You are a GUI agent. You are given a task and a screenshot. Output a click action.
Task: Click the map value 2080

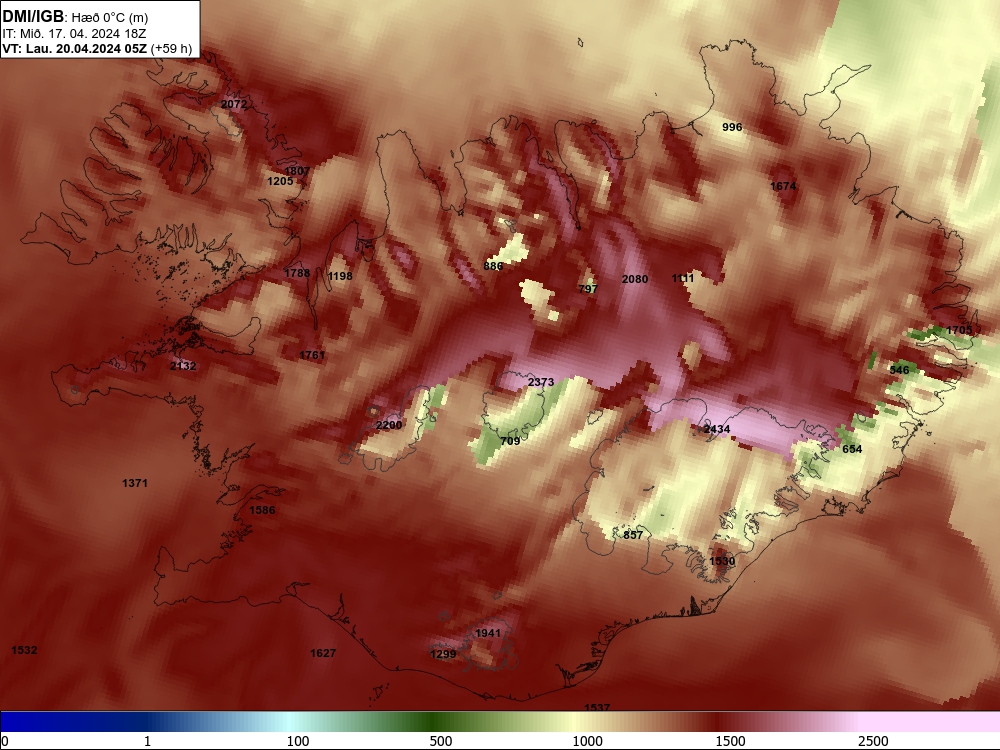635,279
